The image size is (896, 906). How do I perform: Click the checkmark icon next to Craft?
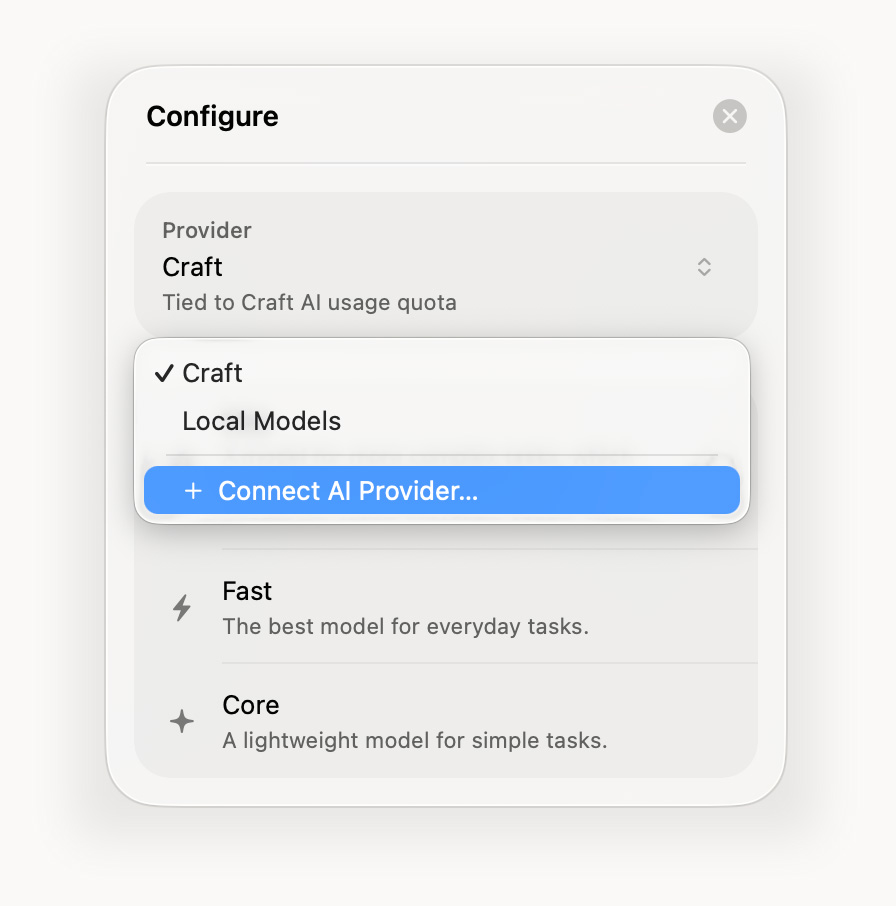click(x=164, y=373)
